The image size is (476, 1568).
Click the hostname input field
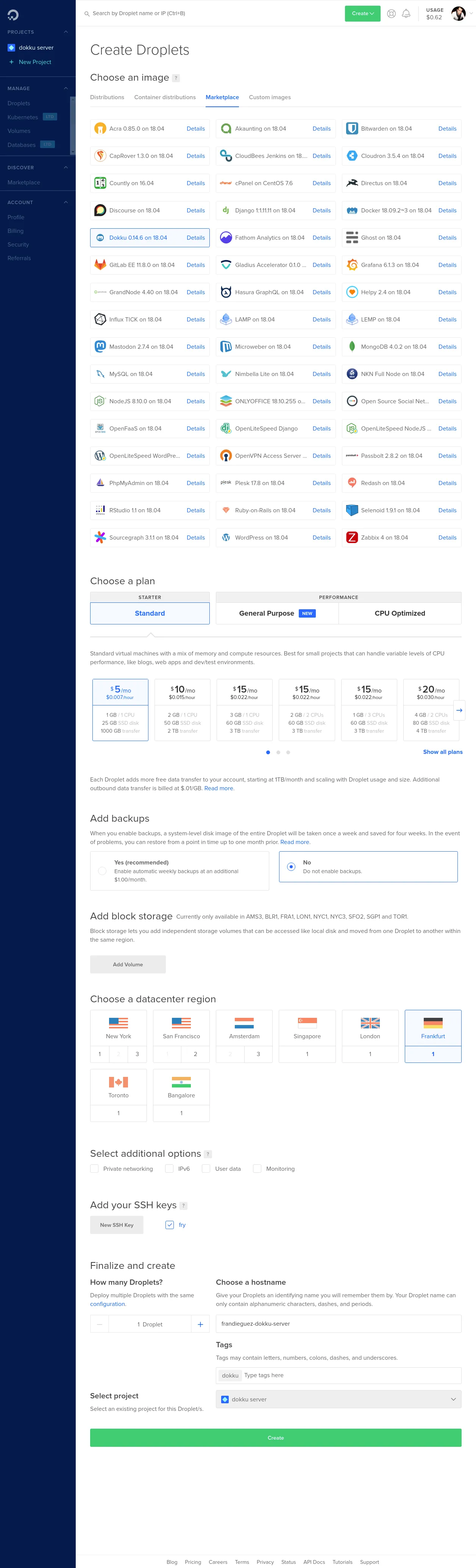point(339,1324)
